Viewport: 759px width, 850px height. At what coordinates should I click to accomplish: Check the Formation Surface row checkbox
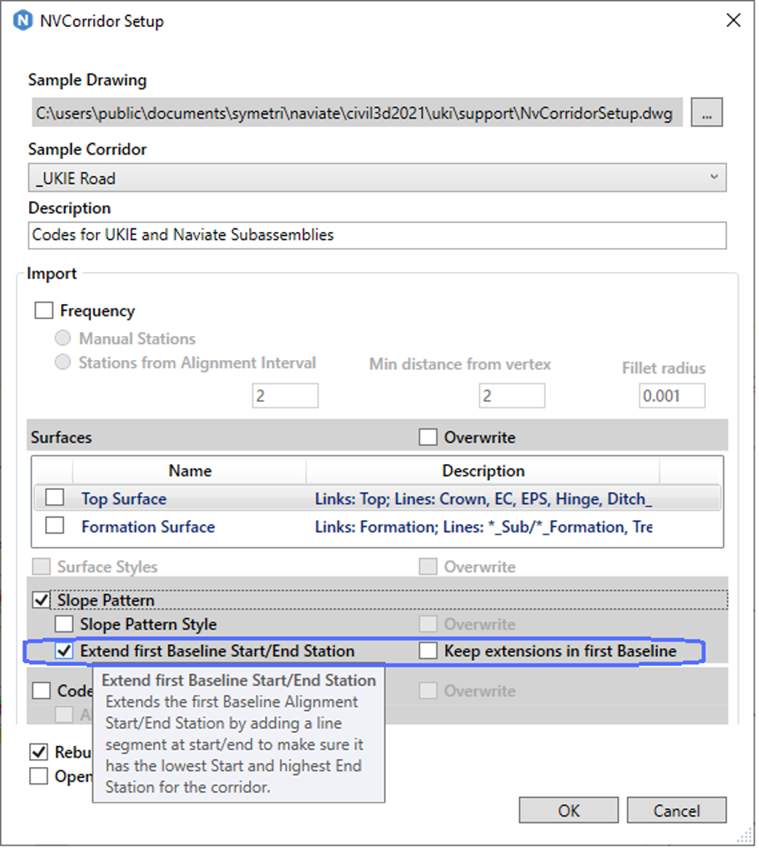(x=55, y=526)
